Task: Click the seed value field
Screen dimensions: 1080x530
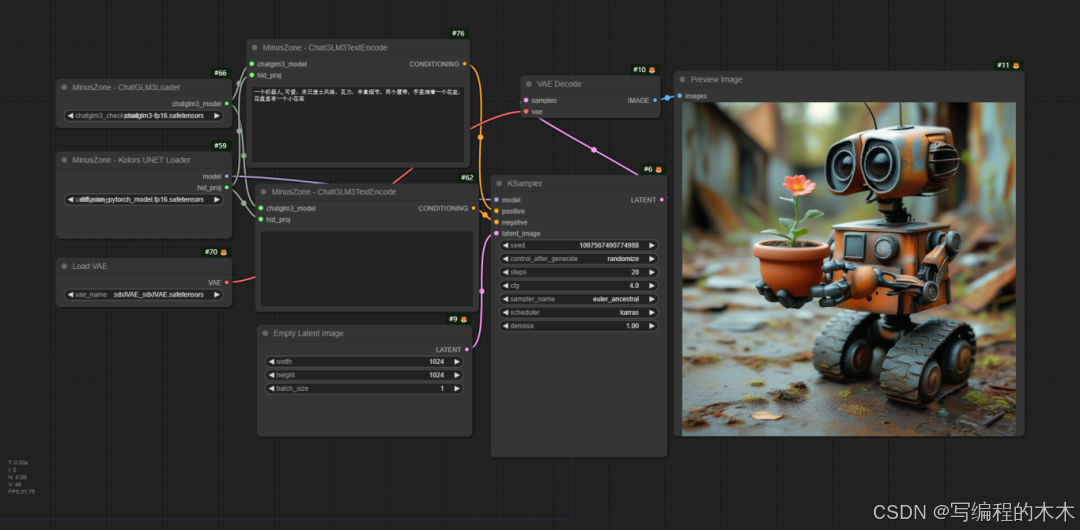Action: click(579, 245)
